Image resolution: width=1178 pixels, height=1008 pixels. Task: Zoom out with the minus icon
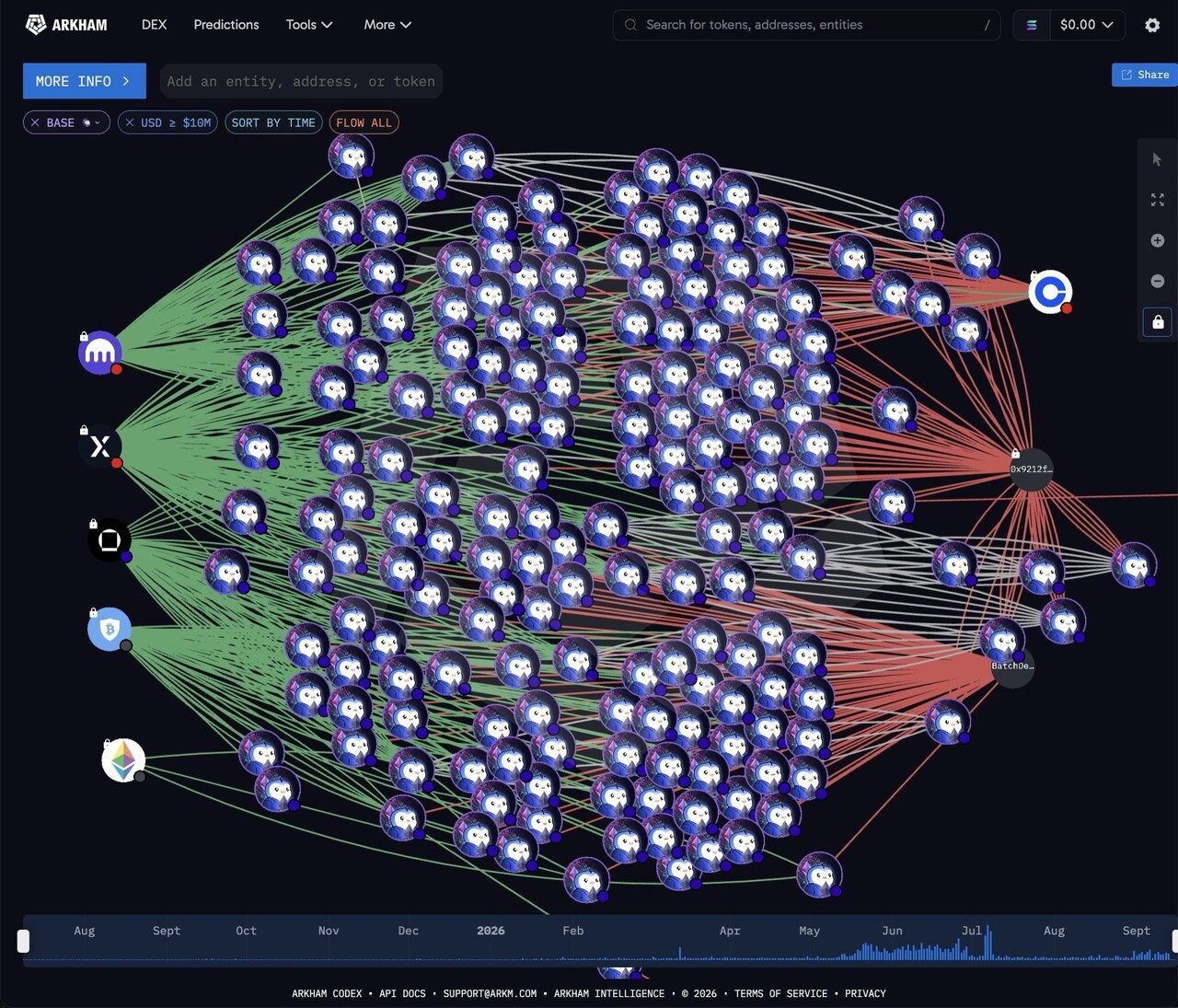point(1157,281)
